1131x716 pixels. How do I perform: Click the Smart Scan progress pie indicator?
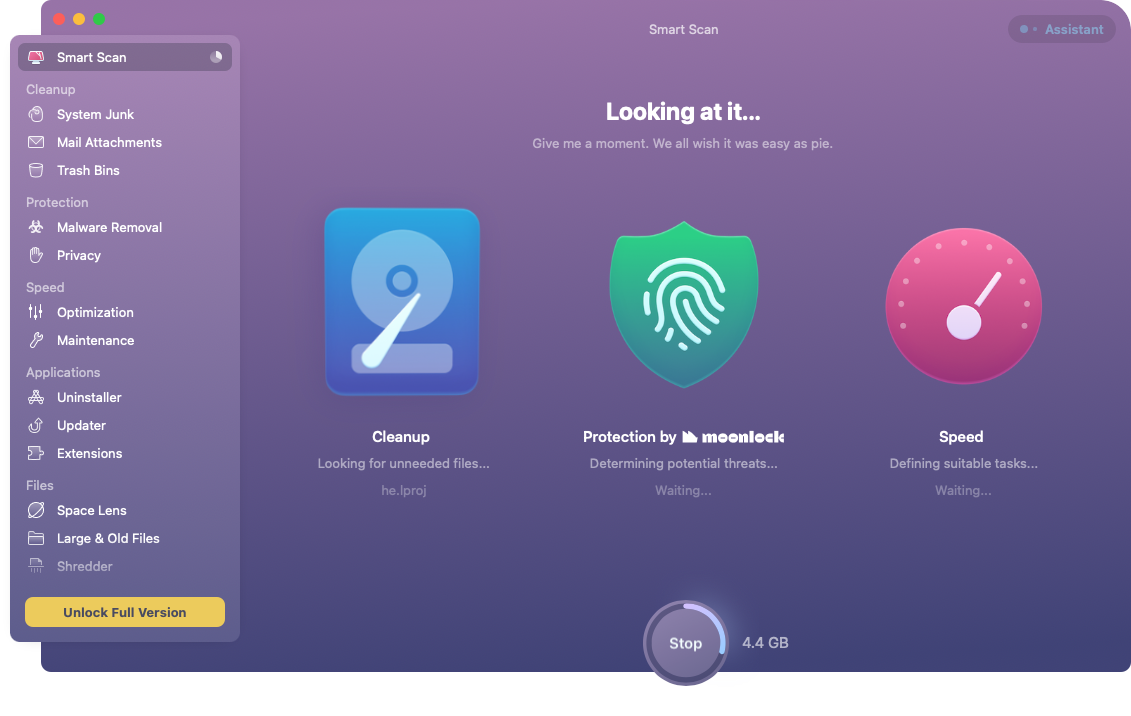216,57
